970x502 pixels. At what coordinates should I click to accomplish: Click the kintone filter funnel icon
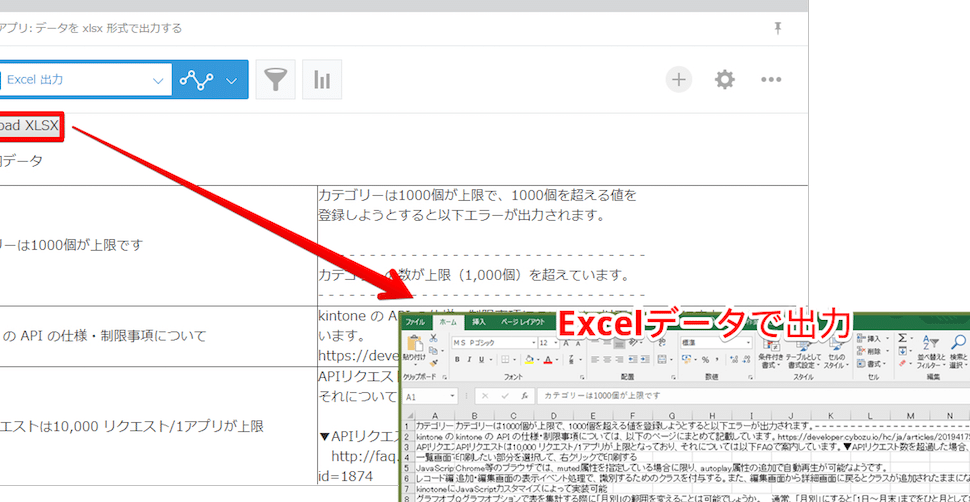click(x=275, y=80)
